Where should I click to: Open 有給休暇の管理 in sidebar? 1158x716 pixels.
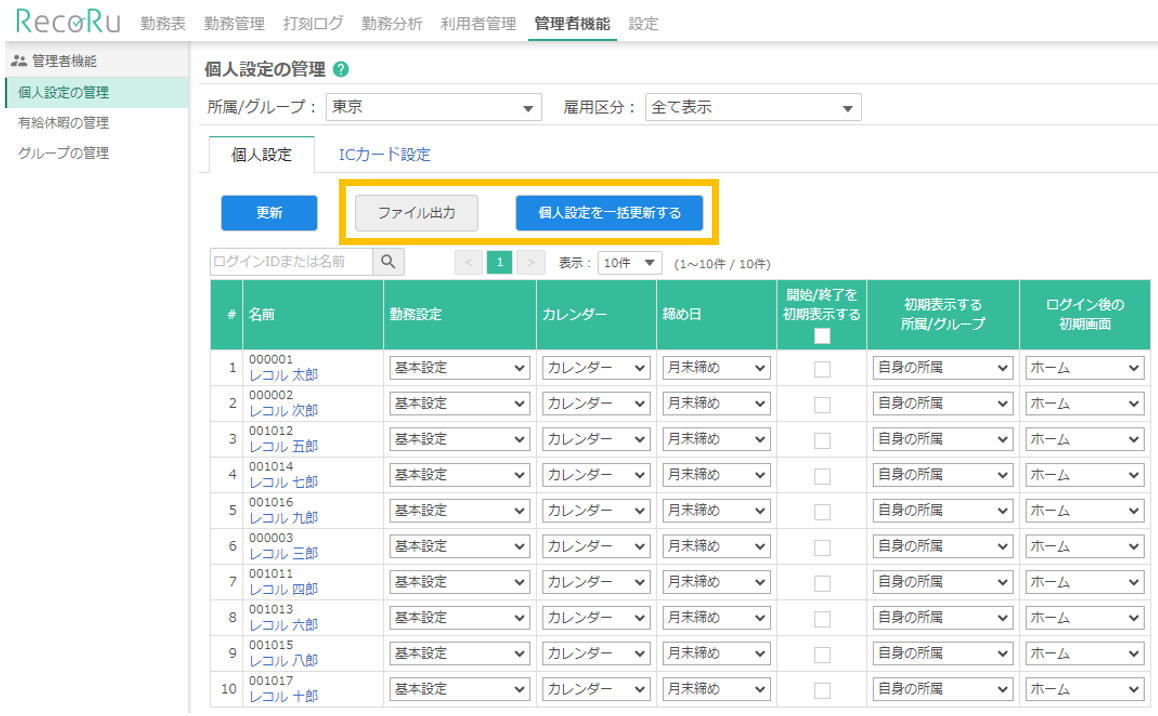[64, 123]
